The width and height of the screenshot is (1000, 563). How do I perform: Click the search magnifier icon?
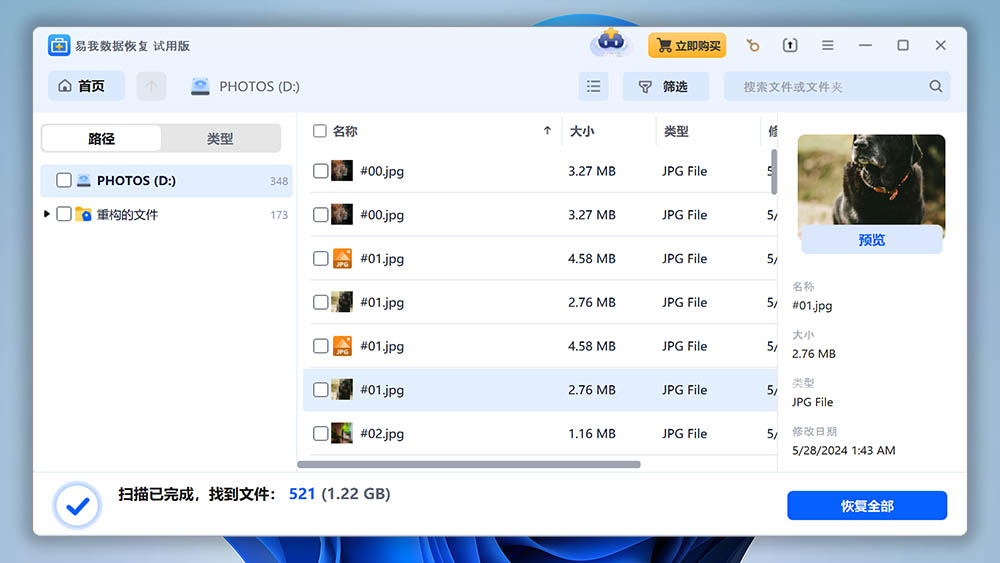tap(936, 86)
